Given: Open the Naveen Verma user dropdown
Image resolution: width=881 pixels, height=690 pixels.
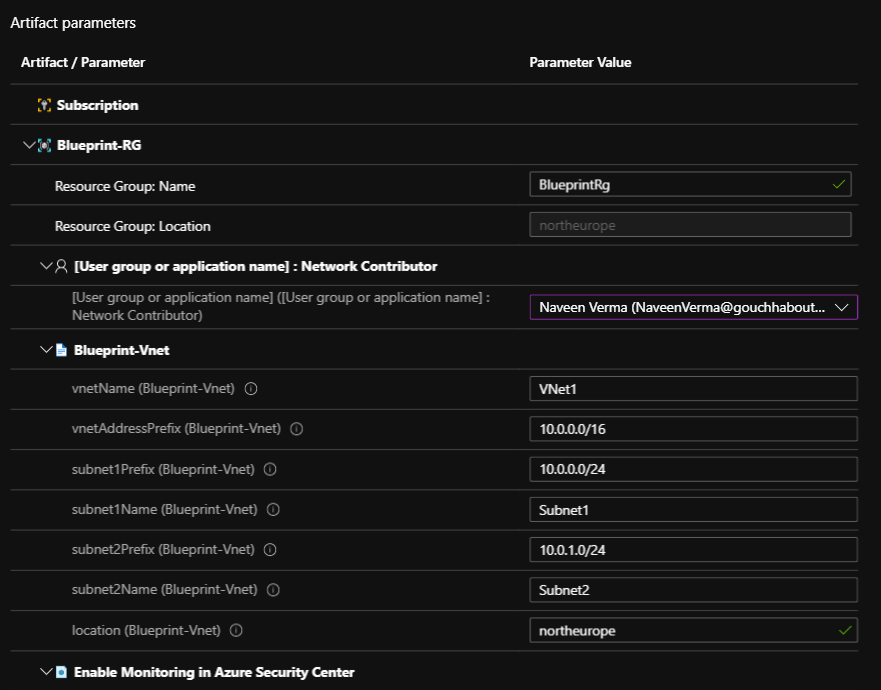Looking at the screenshot, I should pyautogui.click(x=693, y=308).
